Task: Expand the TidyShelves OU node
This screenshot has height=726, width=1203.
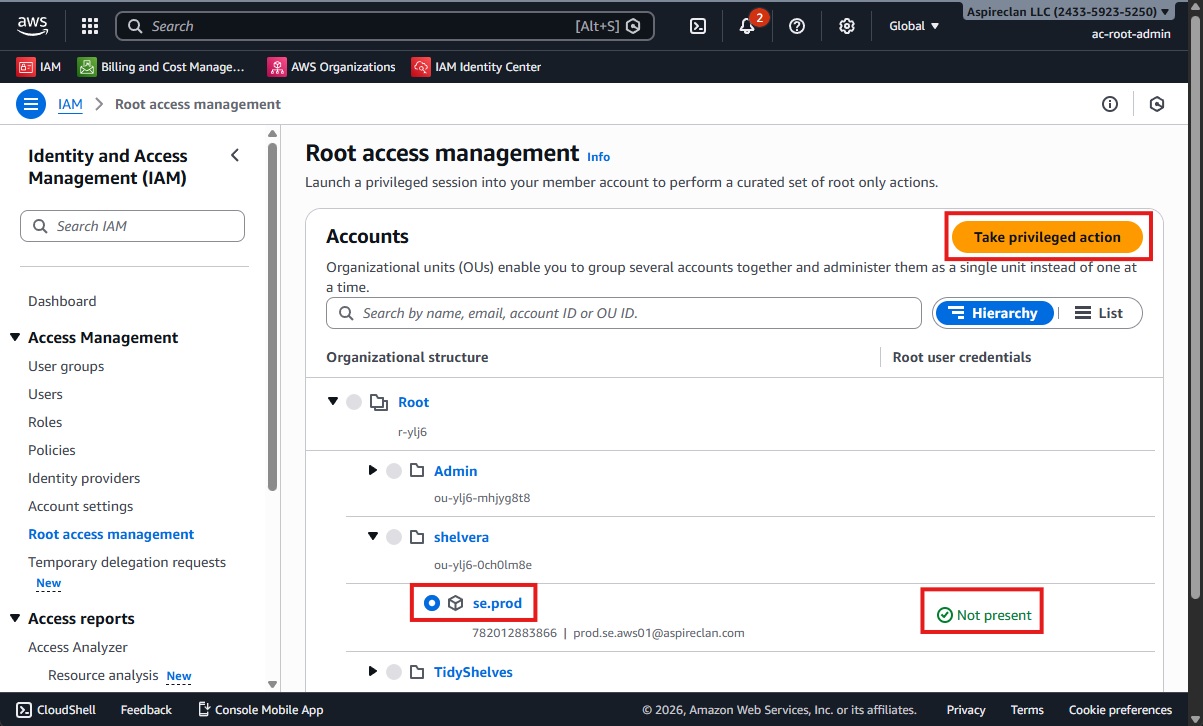Action: pyautogui.click(x=373, y=671)
